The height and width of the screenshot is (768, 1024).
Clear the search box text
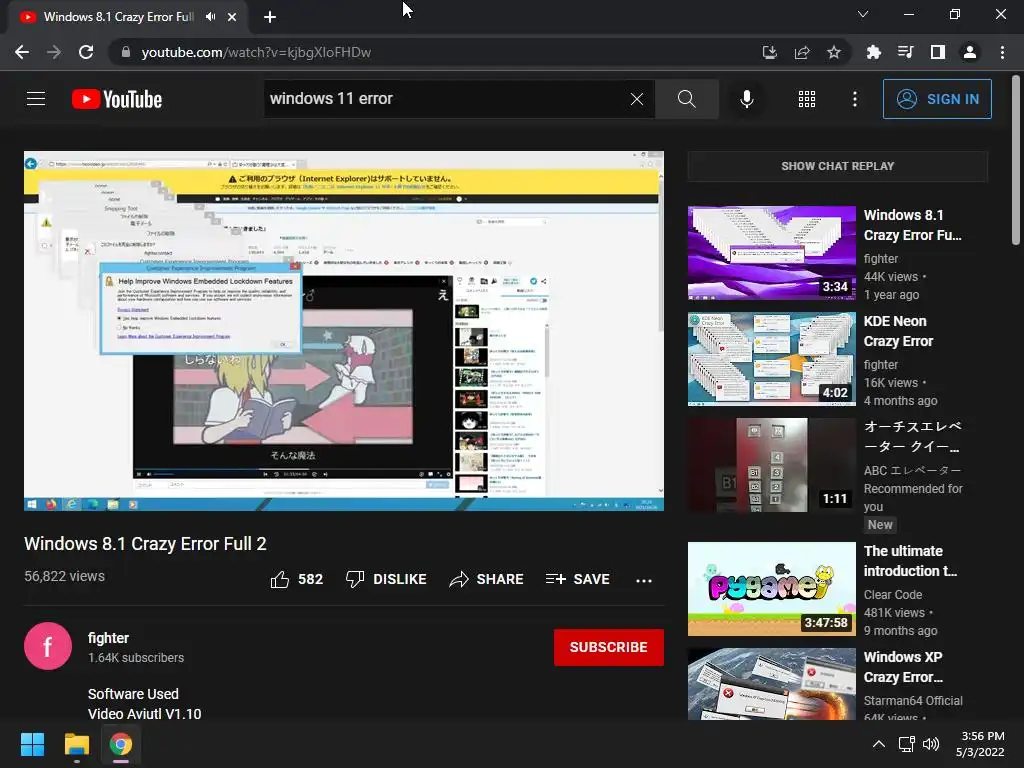[x=637, y=99]
